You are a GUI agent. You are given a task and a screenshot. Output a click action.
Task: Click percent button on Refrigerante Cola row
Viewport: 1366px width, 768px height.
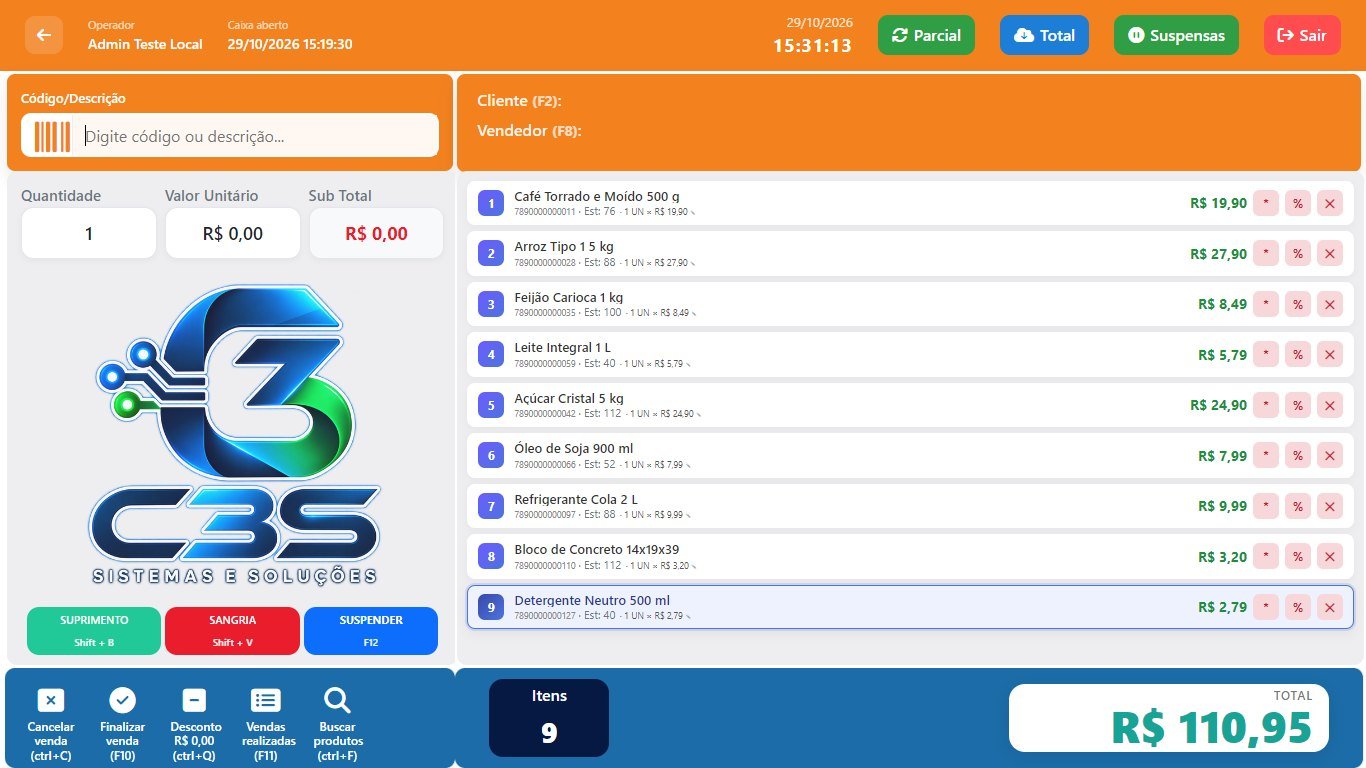click(x=1298, y=506)
